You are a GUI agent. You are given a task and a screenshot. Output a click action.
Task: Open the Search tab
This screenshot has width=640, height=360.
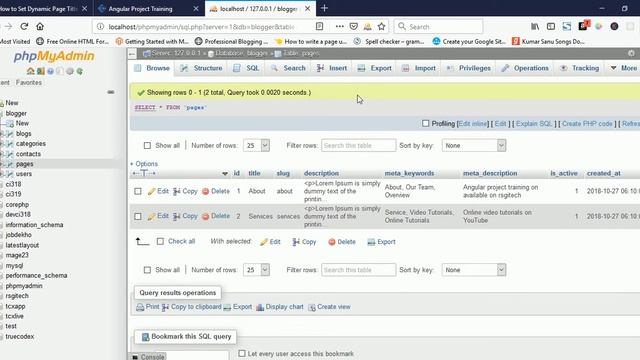click(288, 68)
